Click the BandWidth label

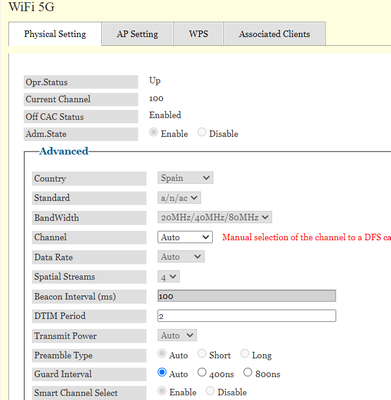pyautogui.click(x=89, y=218)
